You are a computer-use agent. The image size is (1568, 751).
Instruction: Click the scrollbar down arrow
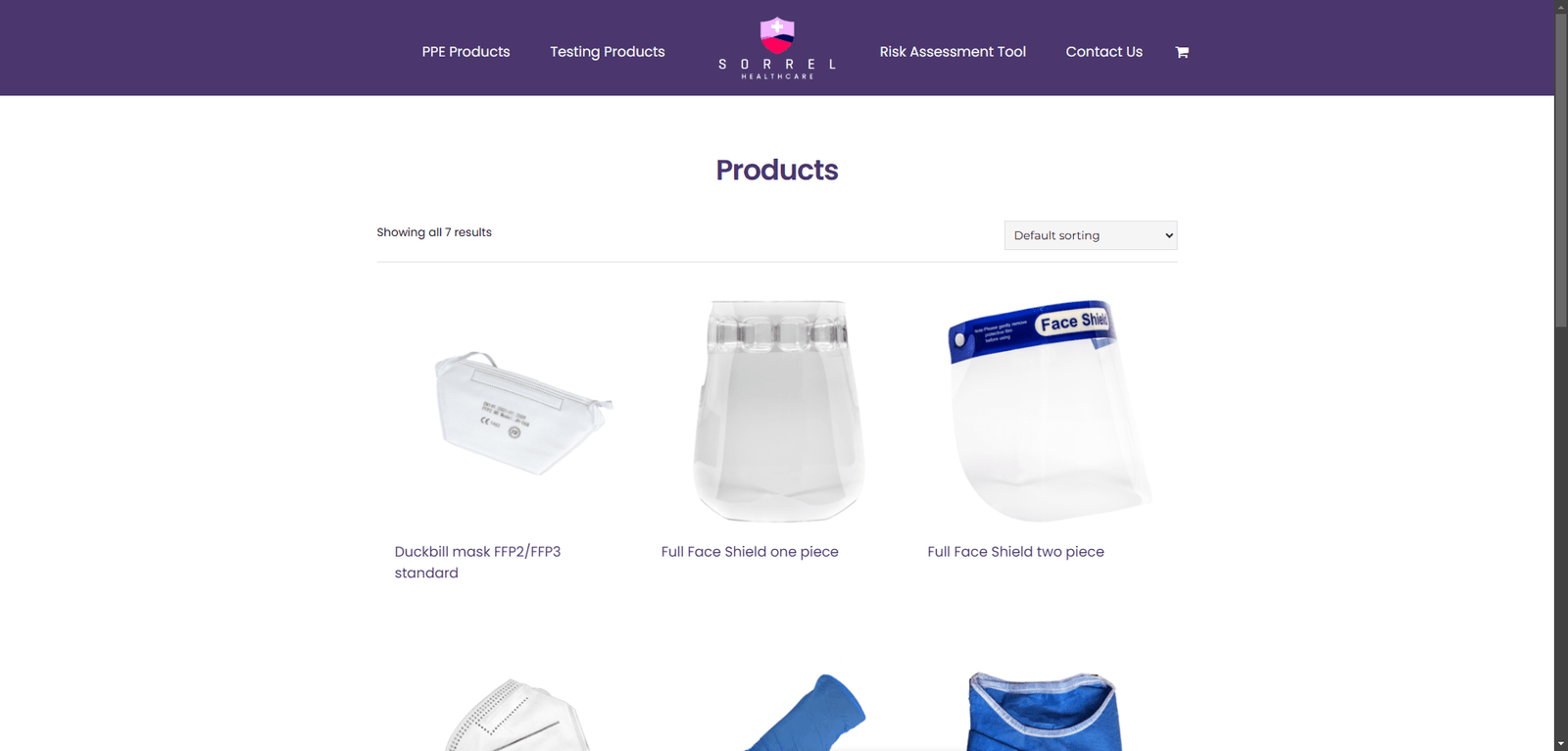click(x=1561, y=744)
